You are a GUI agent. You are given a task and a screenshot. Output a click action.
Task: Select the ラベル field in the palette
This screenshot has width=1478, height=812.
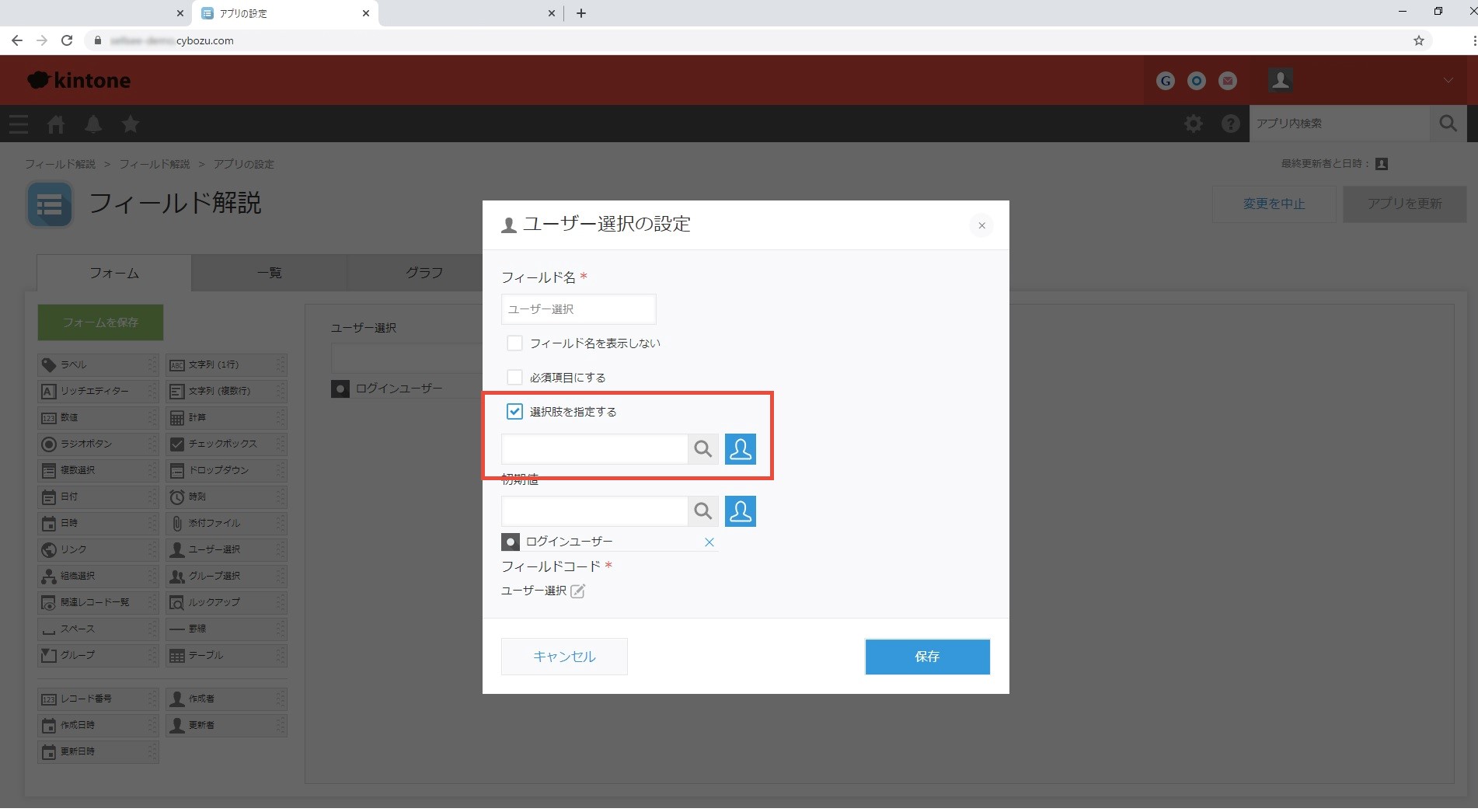[x=98, y=365]
